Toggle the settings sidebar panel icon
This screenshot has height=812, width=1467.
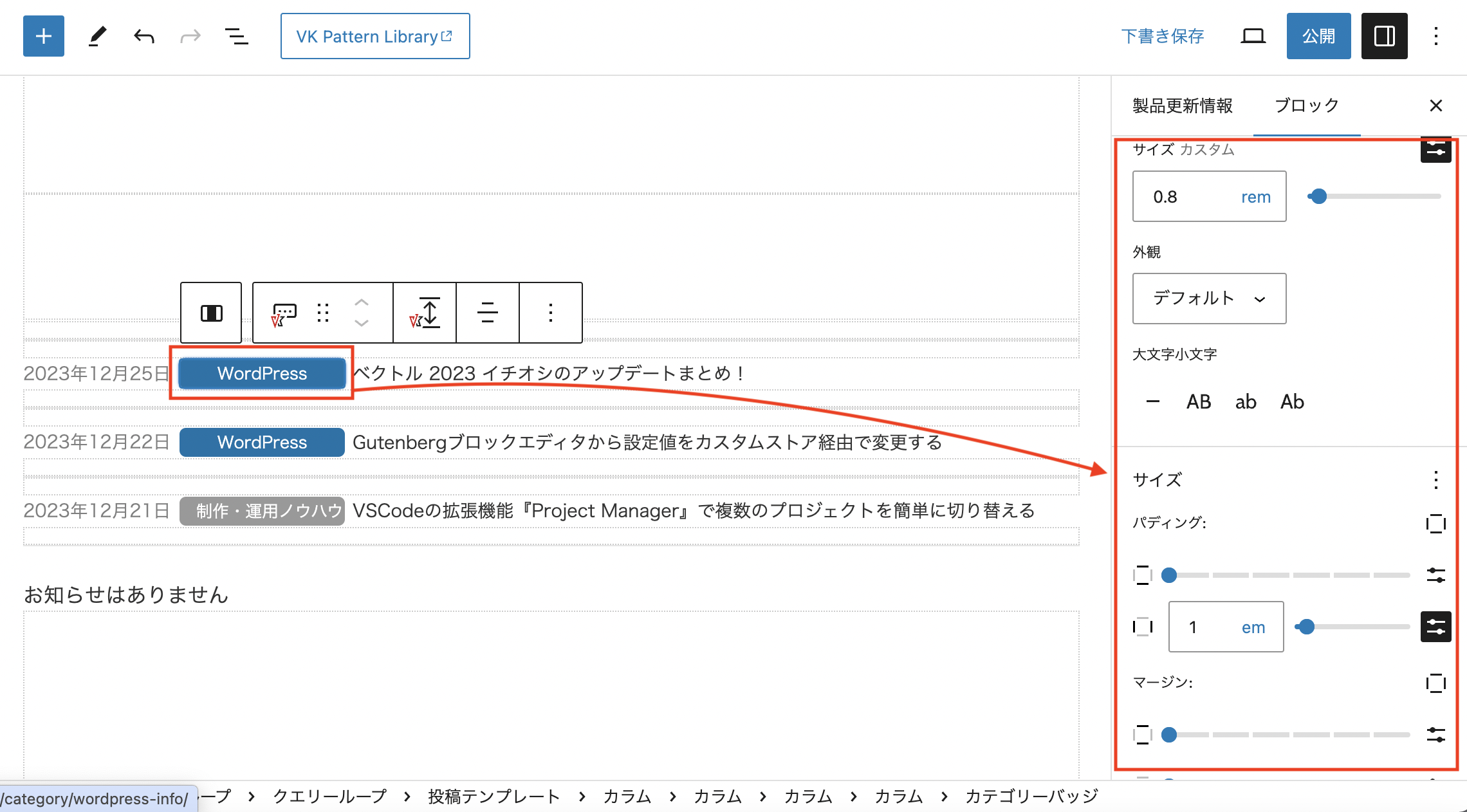pyautogui.click(x=1384, y=35)
